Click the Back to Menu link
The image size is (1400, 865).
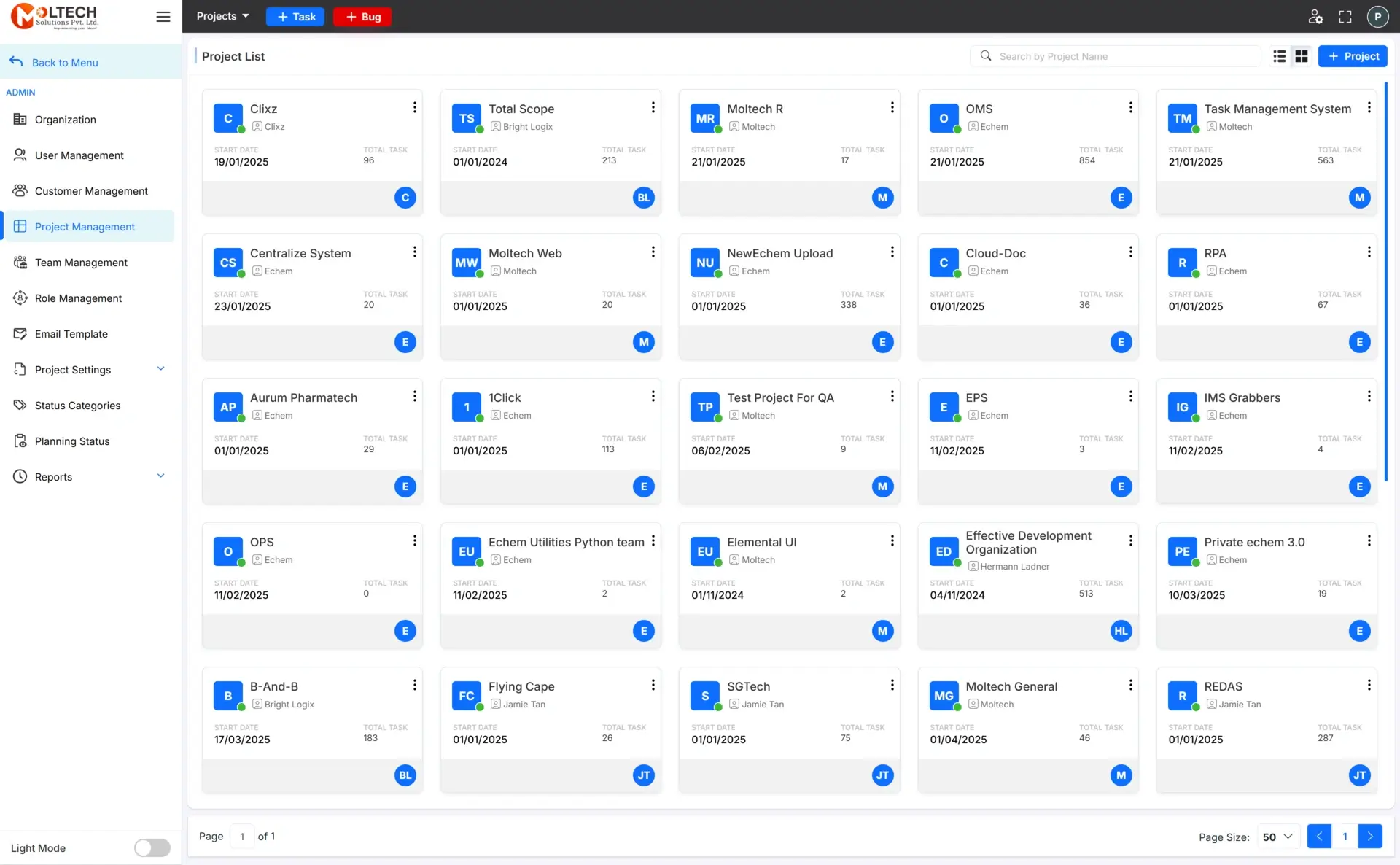pos(65,62)
